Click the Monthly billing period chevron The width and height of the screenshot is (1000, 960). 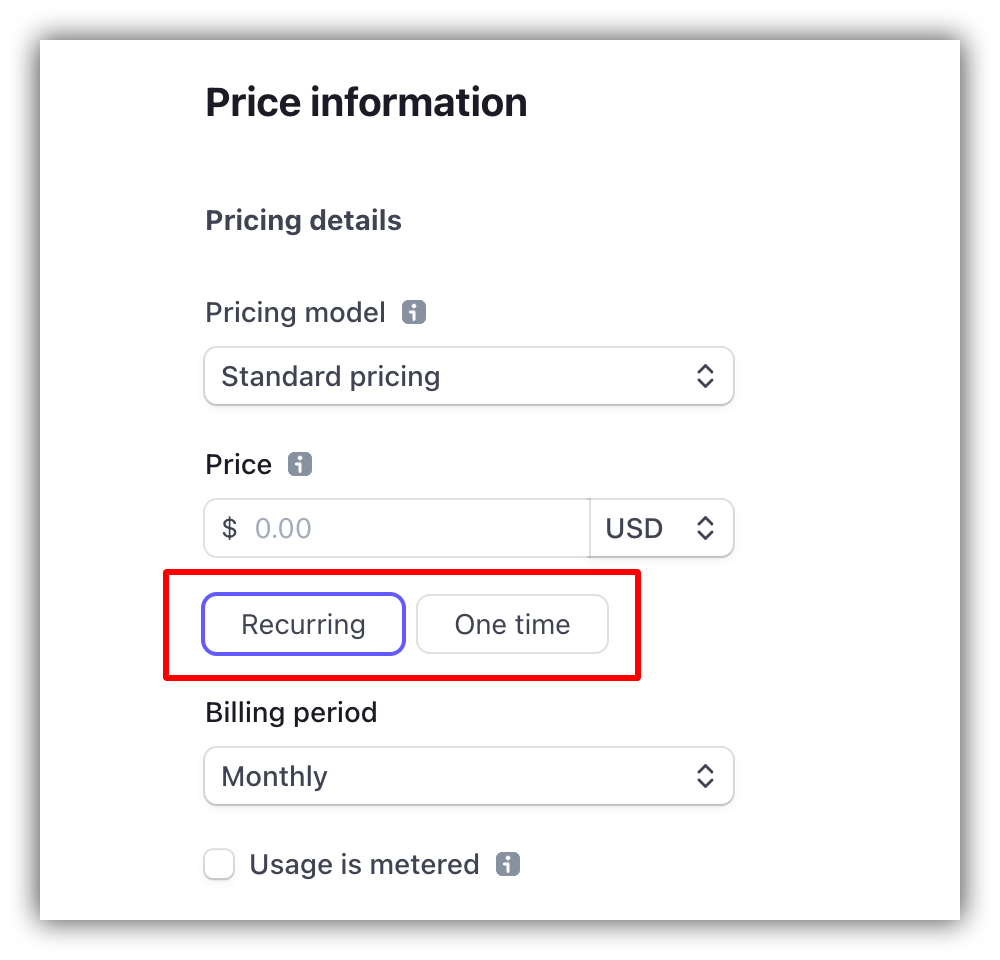click(x=706, y=776)
